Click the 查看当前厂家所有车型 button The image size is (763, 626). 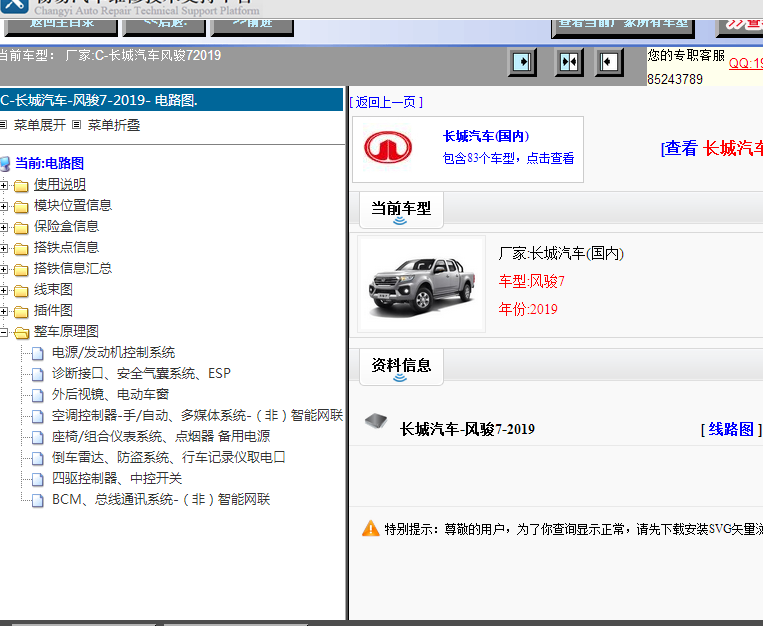pos(623,28)
